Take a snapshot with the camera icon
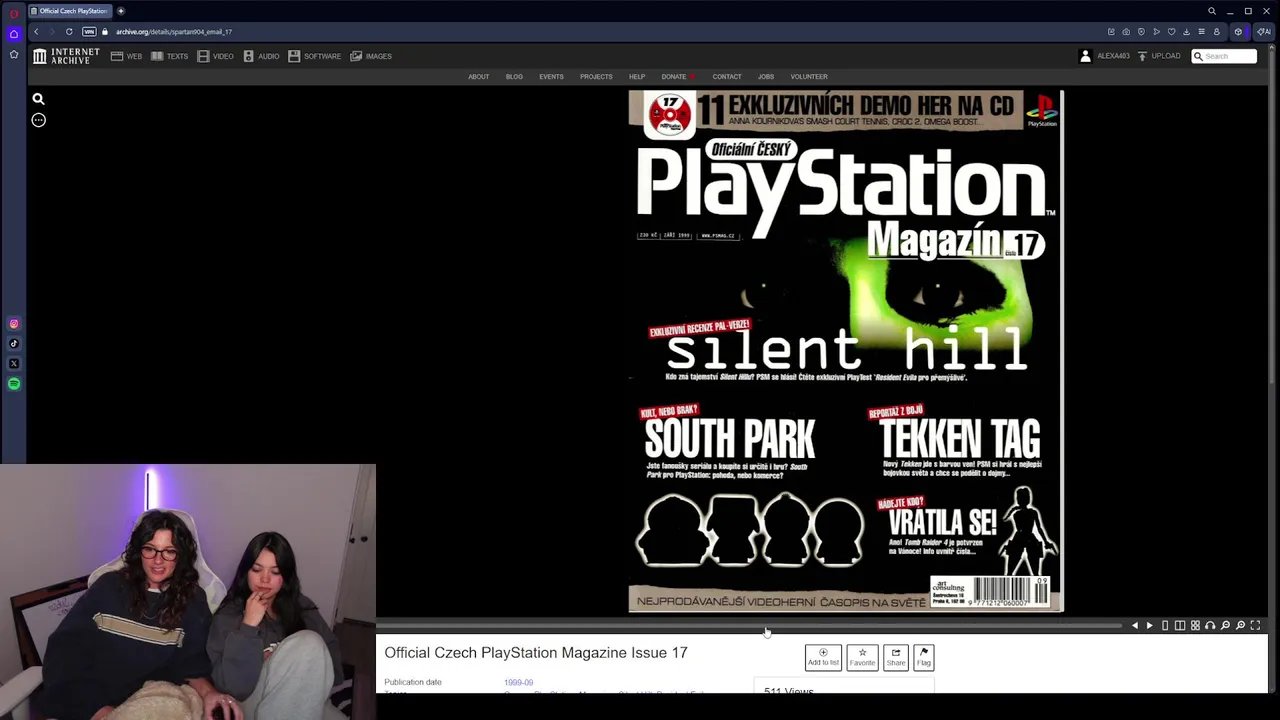The width and height of the screenshot is (1280, 720). click(x=1126, y=32)
